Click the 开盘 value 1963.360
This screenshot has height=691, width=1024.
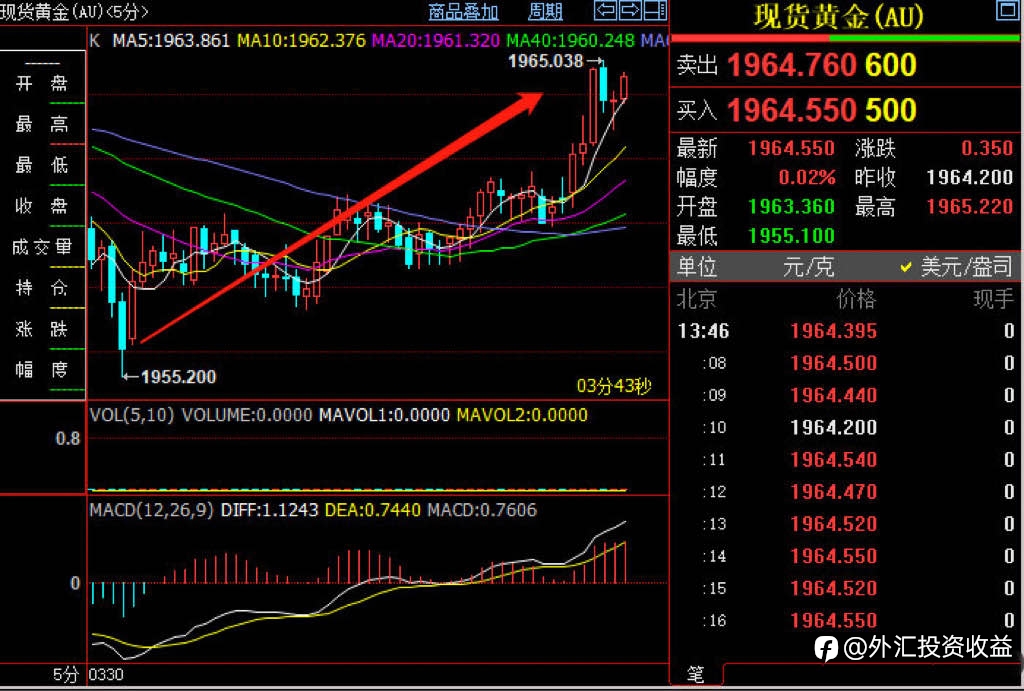(x=792, y=207)
